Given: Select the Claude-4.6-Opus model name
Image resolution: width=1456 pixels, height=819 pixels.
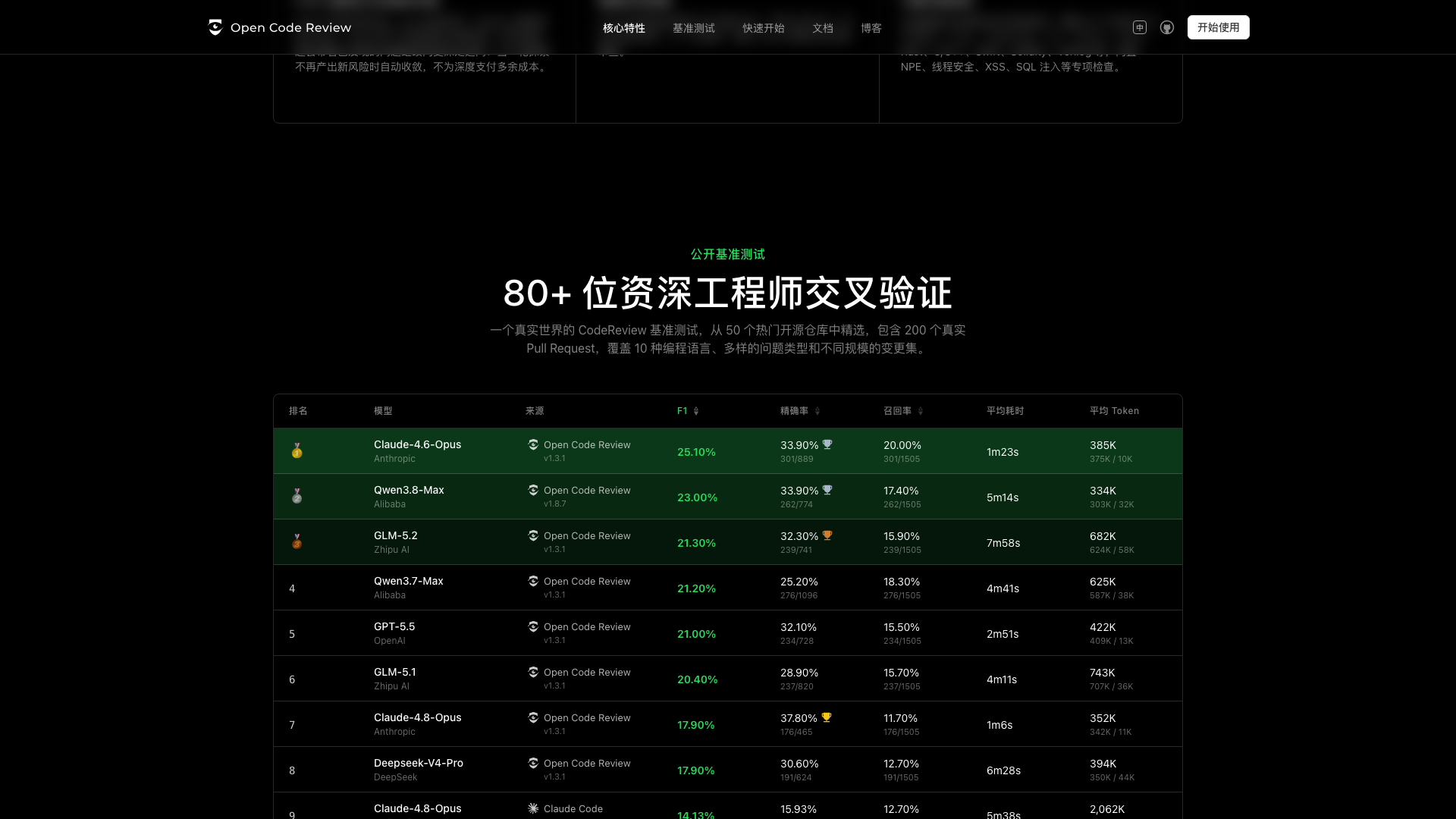Looking at the screenshot, I should click(x=417, y=444).
